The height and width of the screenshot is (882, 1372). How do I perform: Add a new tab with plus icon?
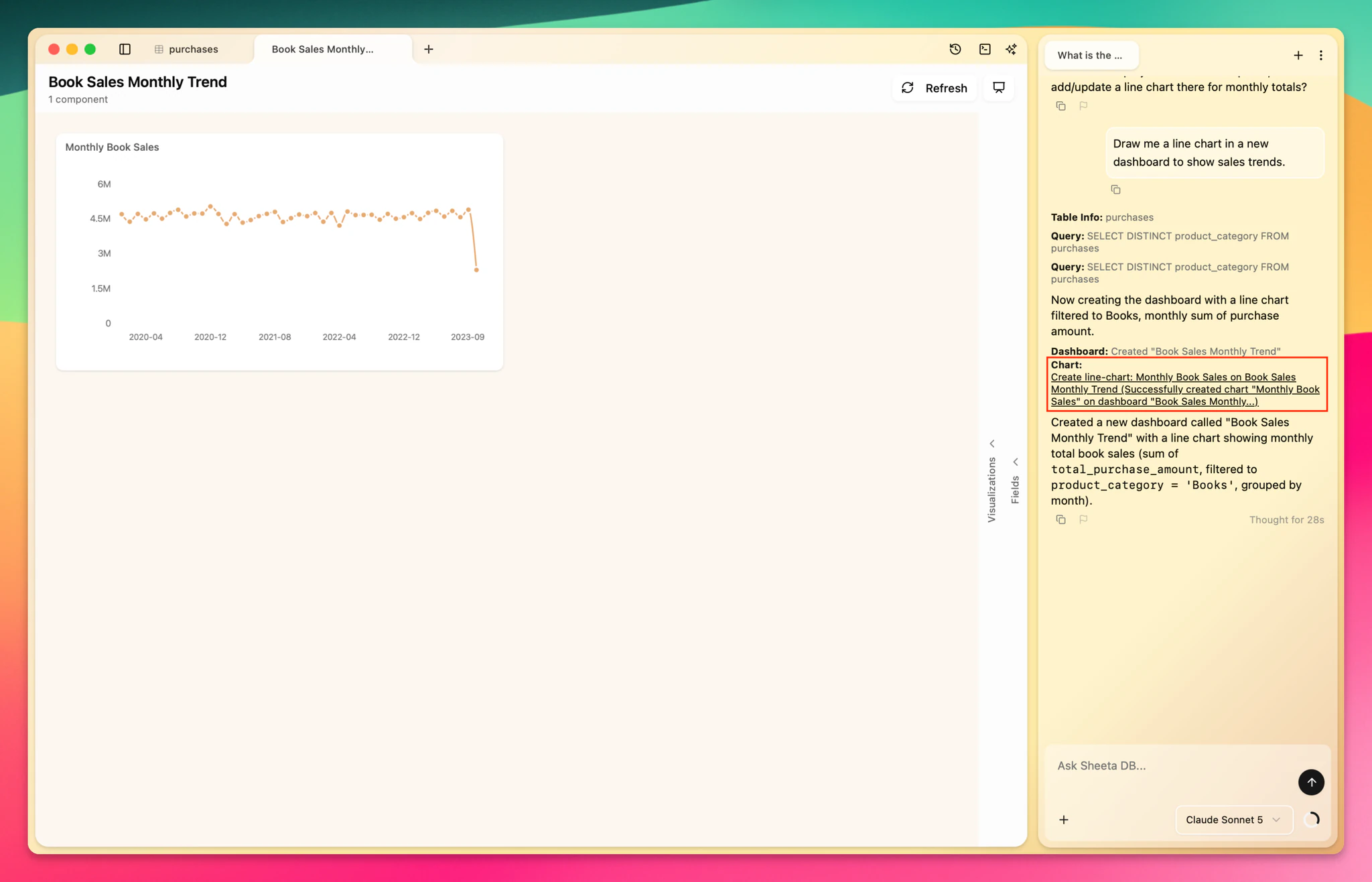coord(429,49)
